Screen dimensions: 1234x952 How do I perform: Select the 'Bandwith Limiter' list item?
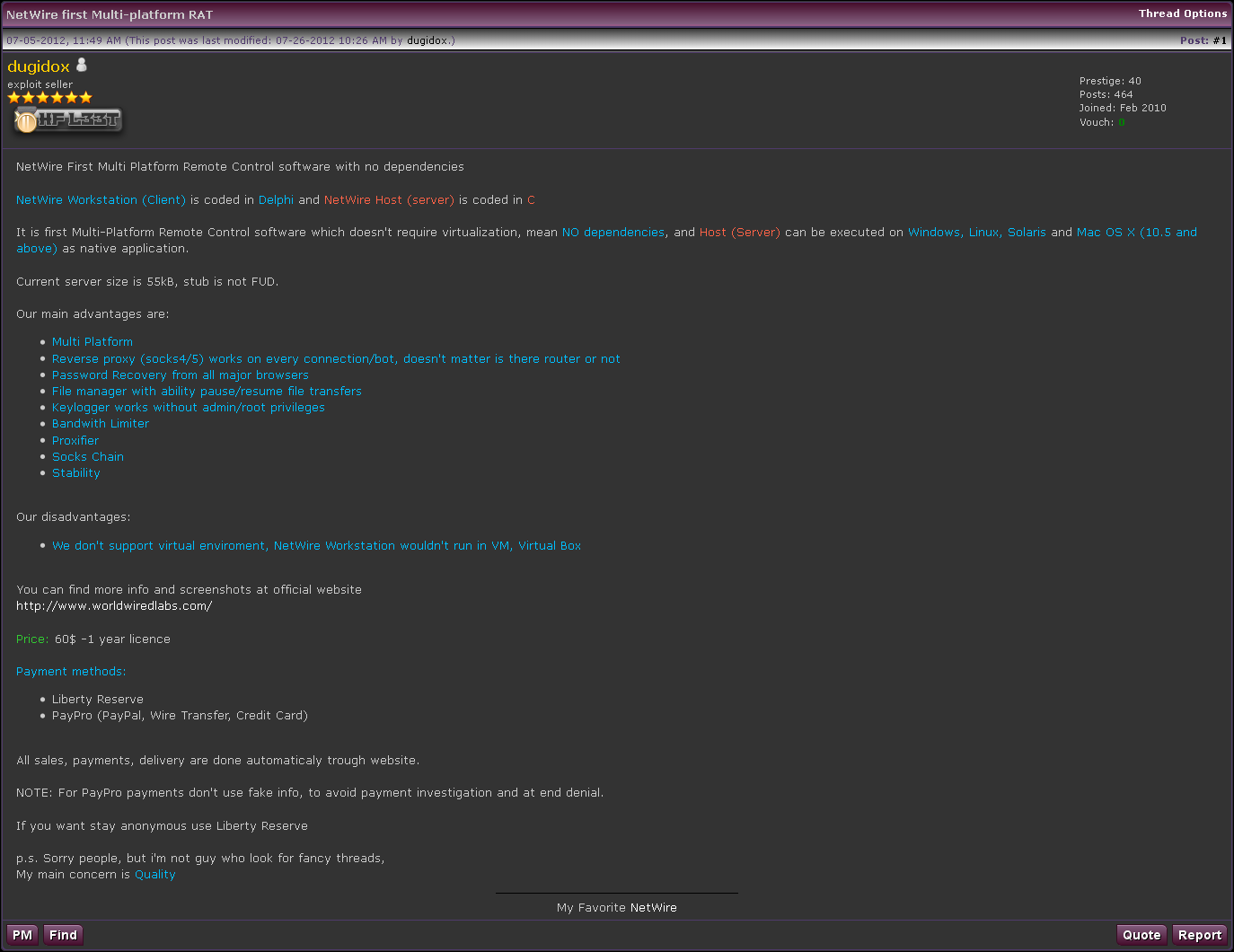click(101, 424)
